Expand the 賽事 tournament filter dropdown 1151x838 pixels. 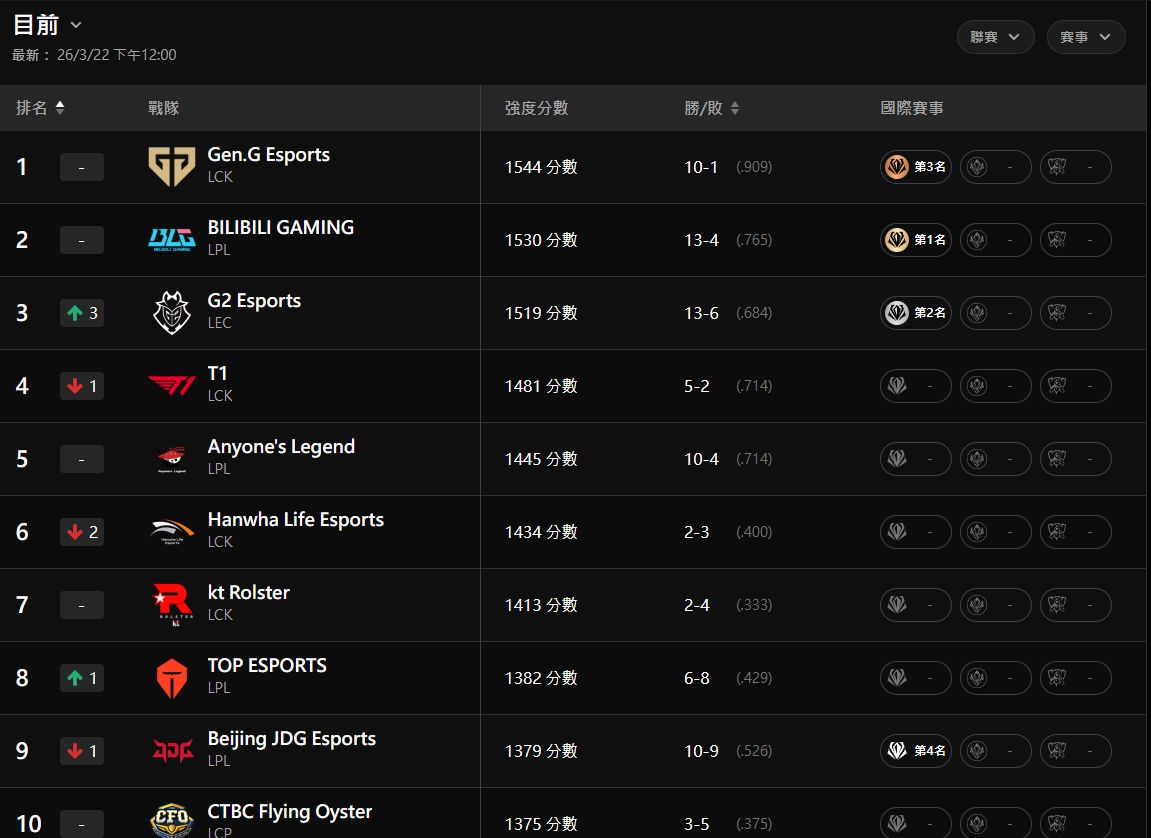tap(1085, 37)
